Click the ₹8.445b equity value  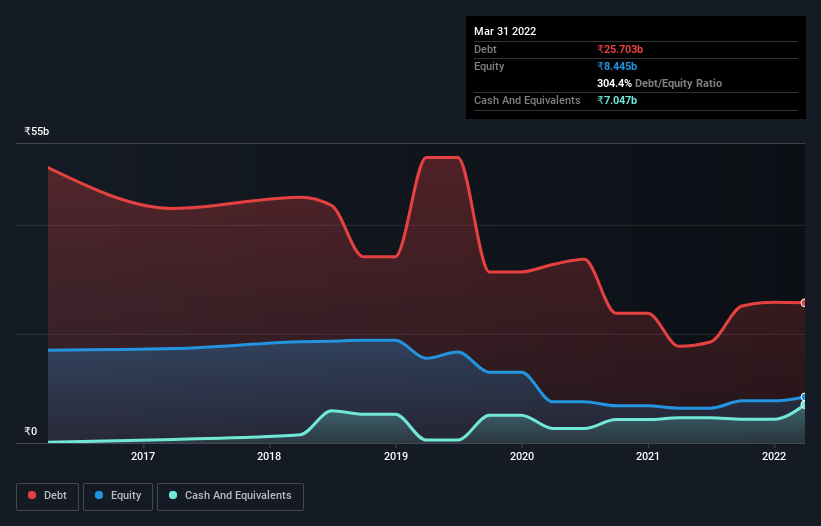(617, 66)
